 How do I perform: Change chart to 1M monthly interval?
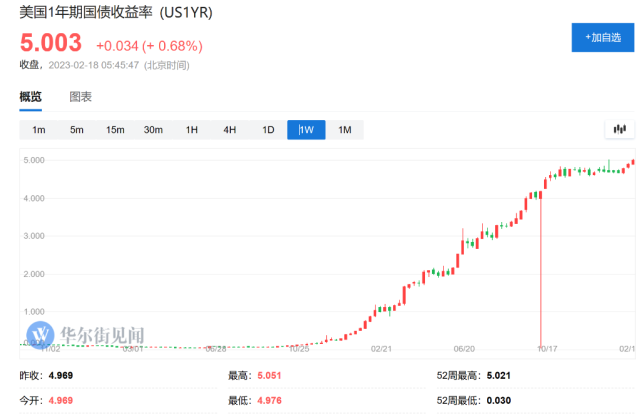coord(344,130)
